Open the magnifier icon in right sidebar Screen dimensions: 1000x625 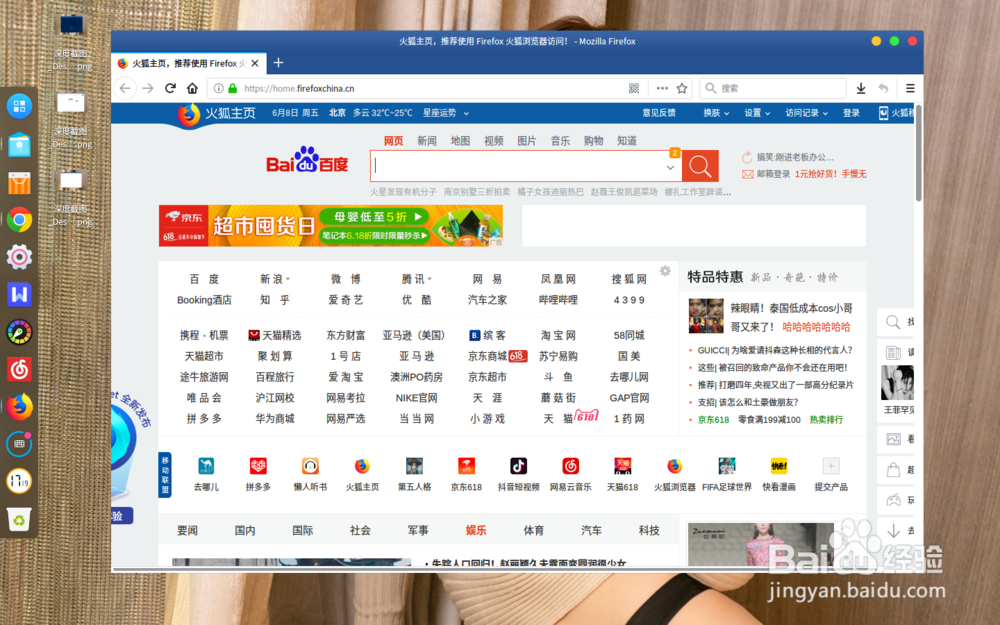[x=893, y=322]
